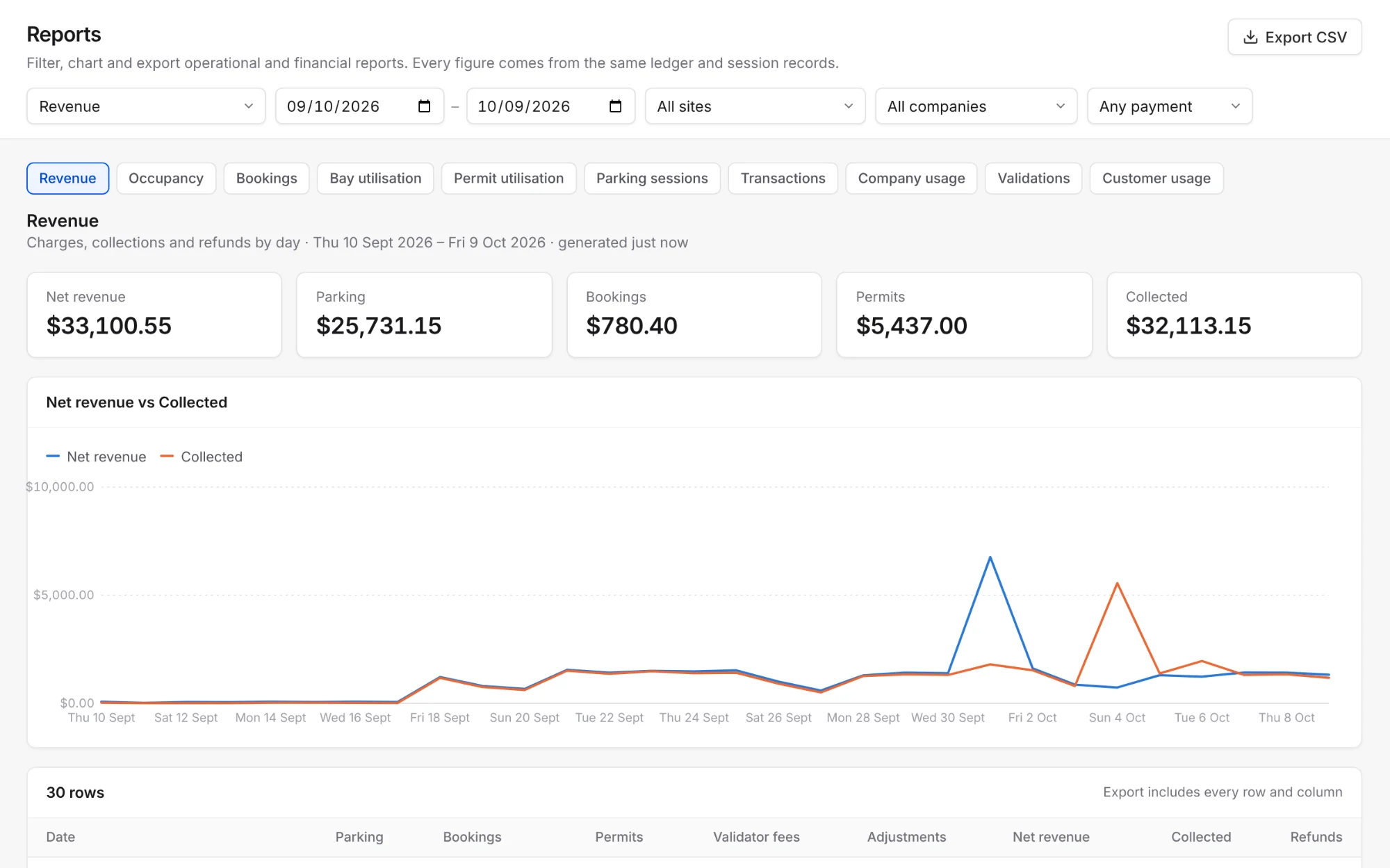Expand the All sites dropdown
The image size is (1390, 868).
[x=755, y=106]
